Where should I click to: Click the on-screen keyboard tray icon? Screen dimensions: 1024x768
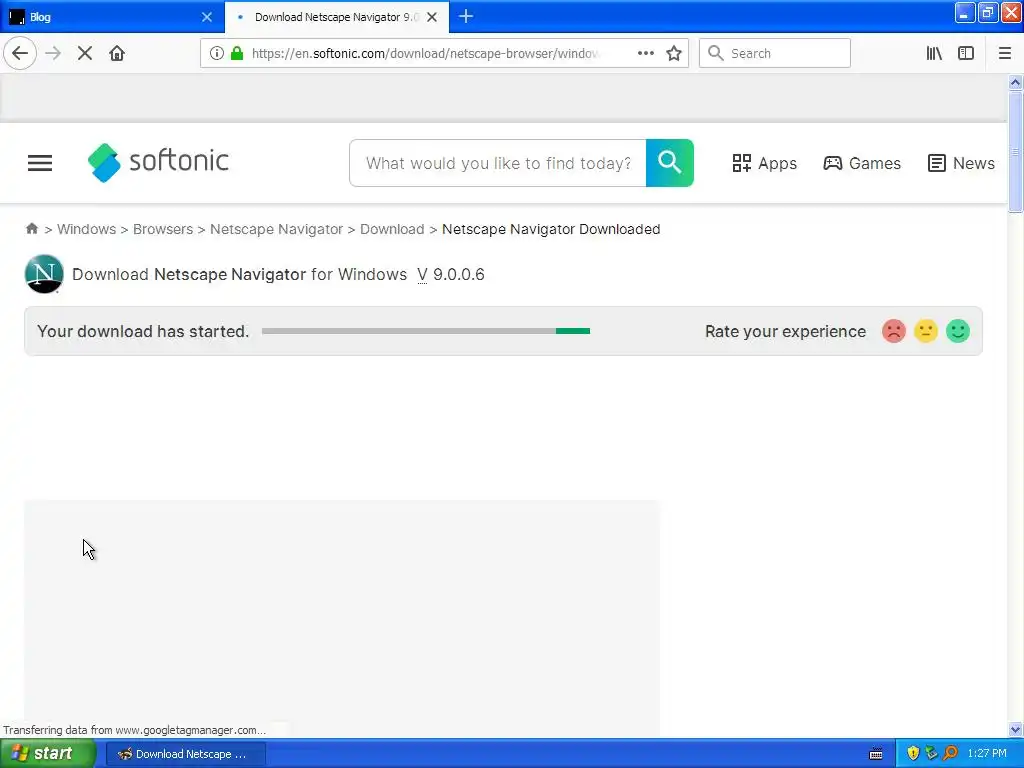point(876,754)
